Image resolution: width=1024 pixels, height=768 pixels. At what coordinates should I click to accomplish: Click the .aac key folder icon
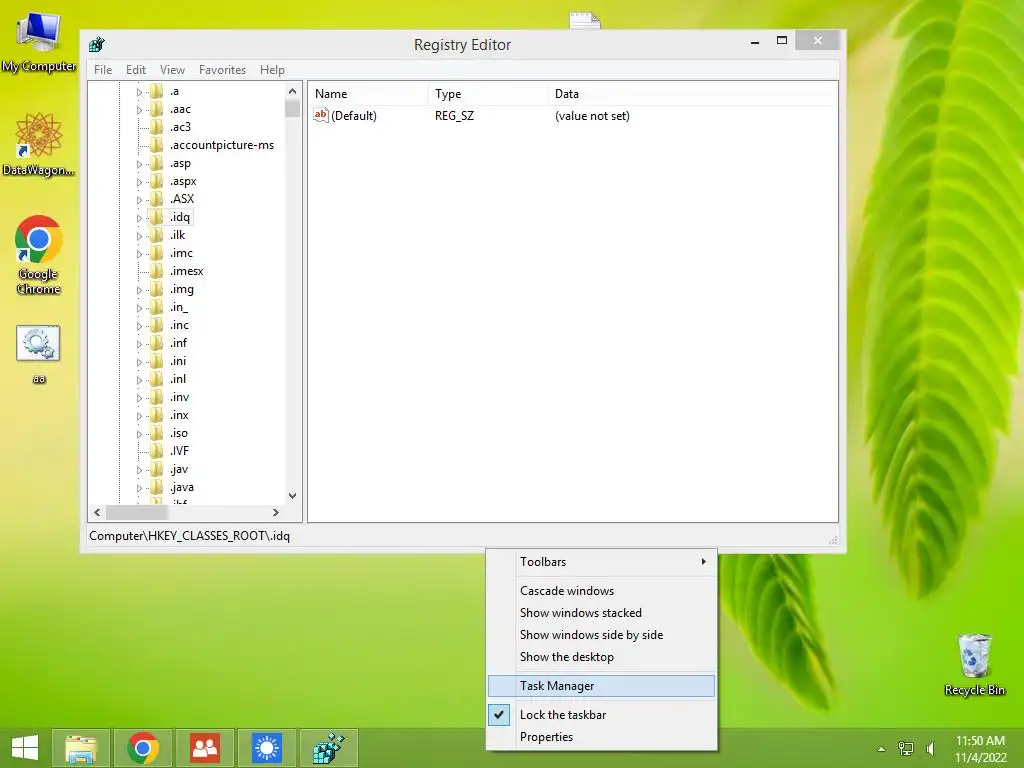[x=157, y=109]
